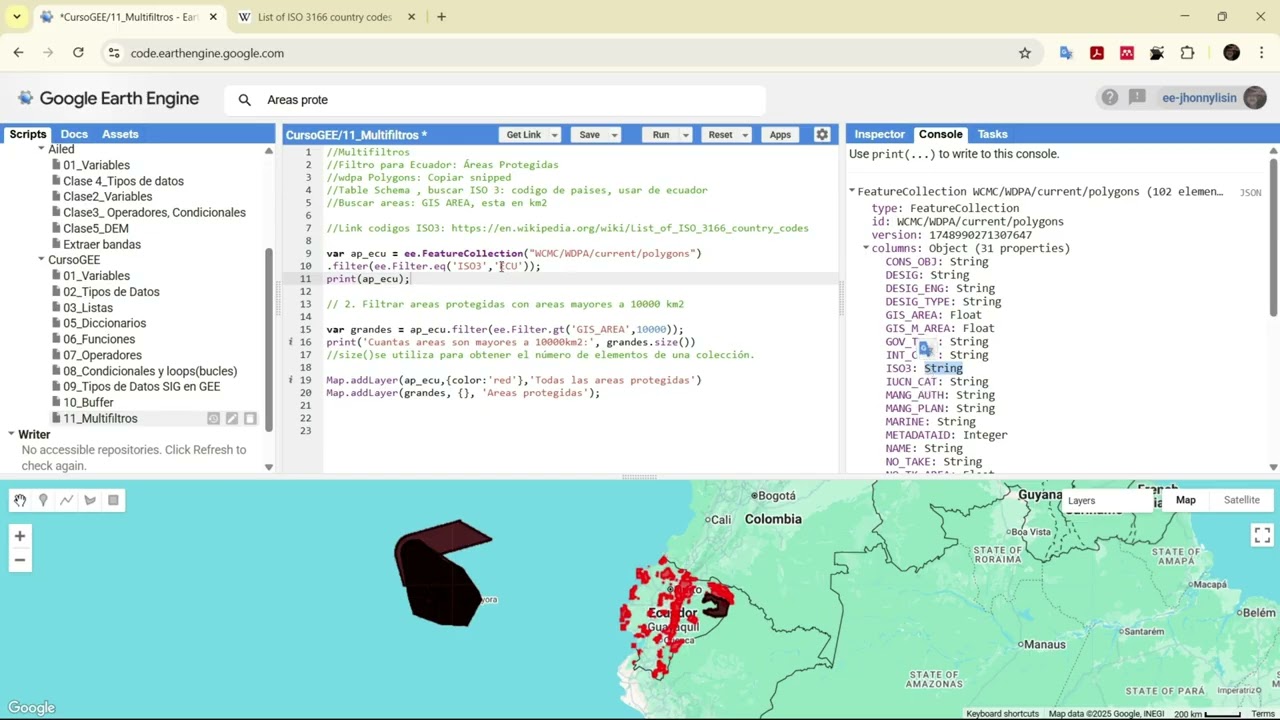The image size is (1280, 720).
Task: Bookmark this page with the star icon
Action: [1024, 53]
